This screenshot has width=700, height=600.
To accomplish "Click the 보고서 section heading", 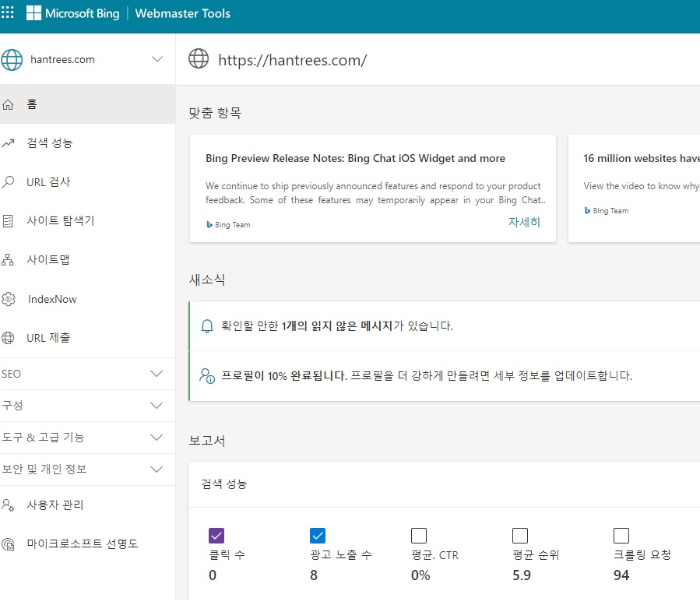I will (207, 441).
